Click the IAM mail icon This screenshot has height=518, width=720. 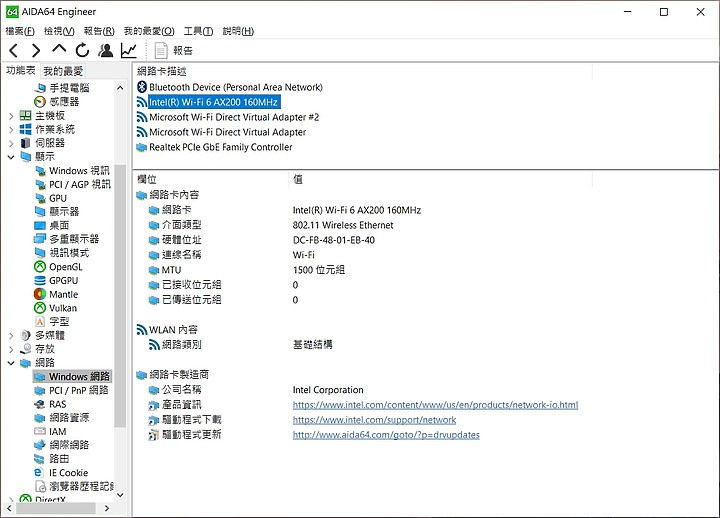coord(40,431)
